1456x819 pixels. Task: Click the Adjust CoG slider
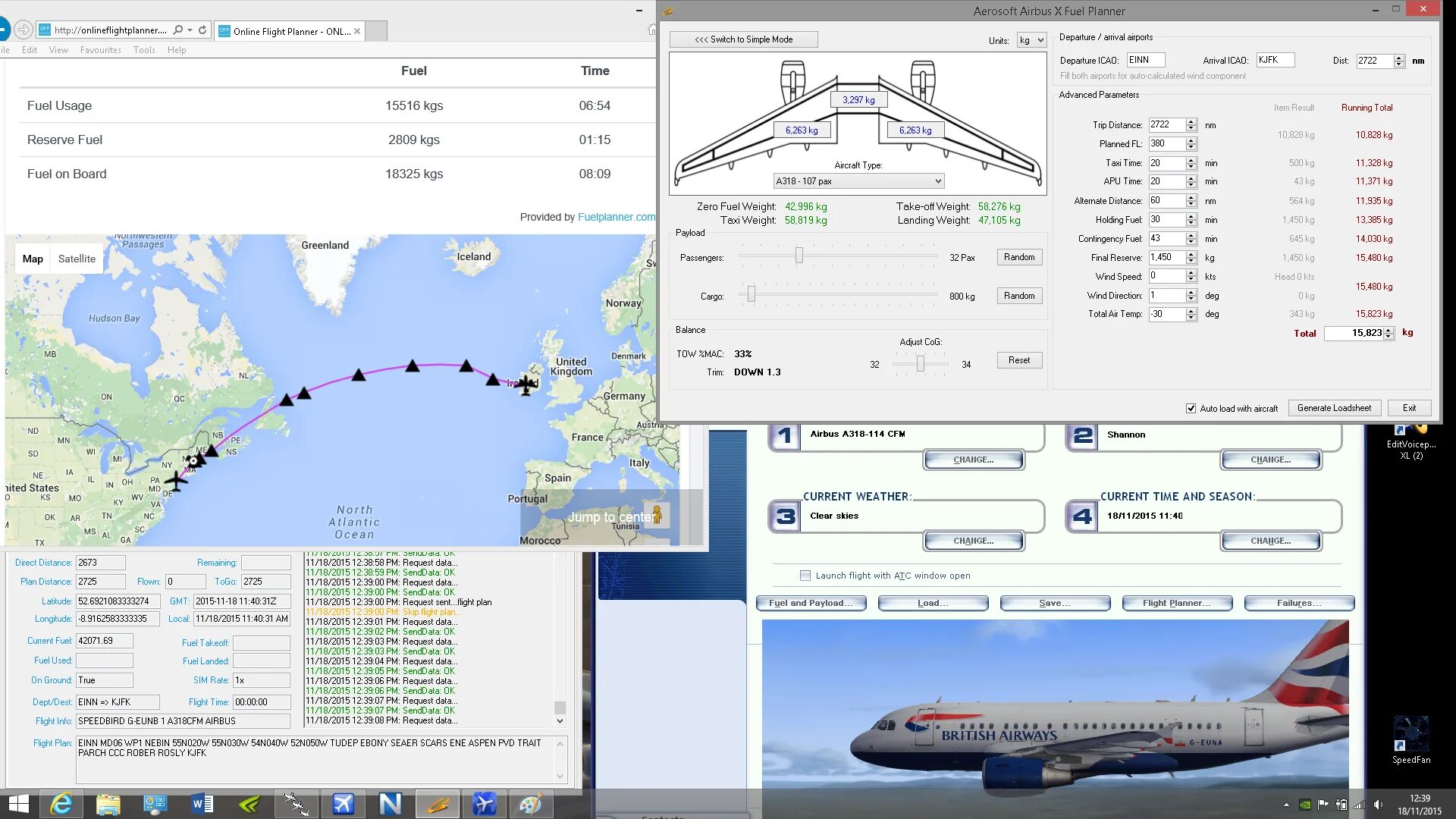(920, 364)
